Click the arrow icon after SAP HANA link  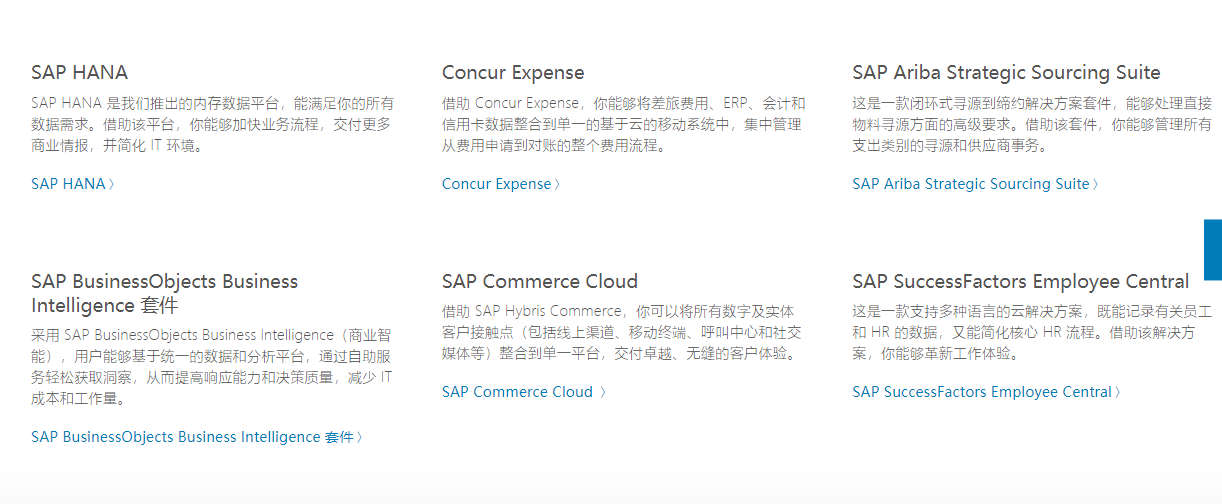click(x=112, y=184)
